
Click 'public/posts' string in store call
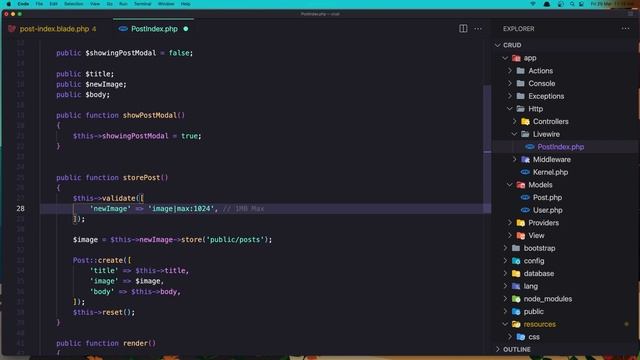(235, 240)
